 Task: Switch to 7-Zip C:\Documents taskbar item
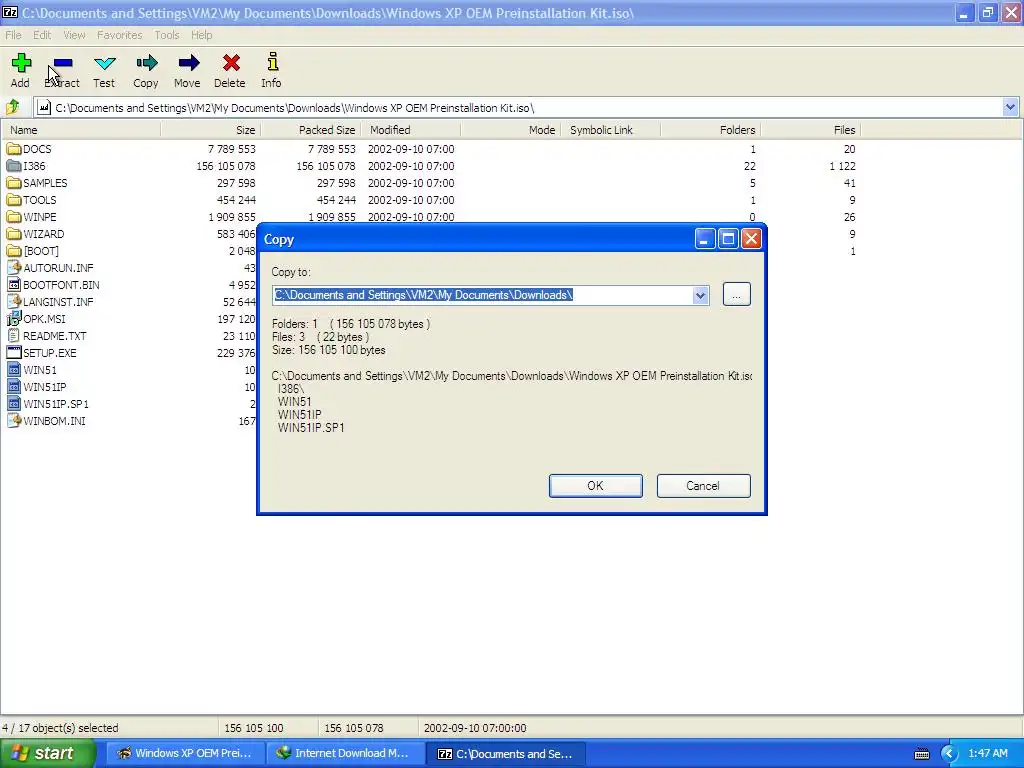coord(505,753)
